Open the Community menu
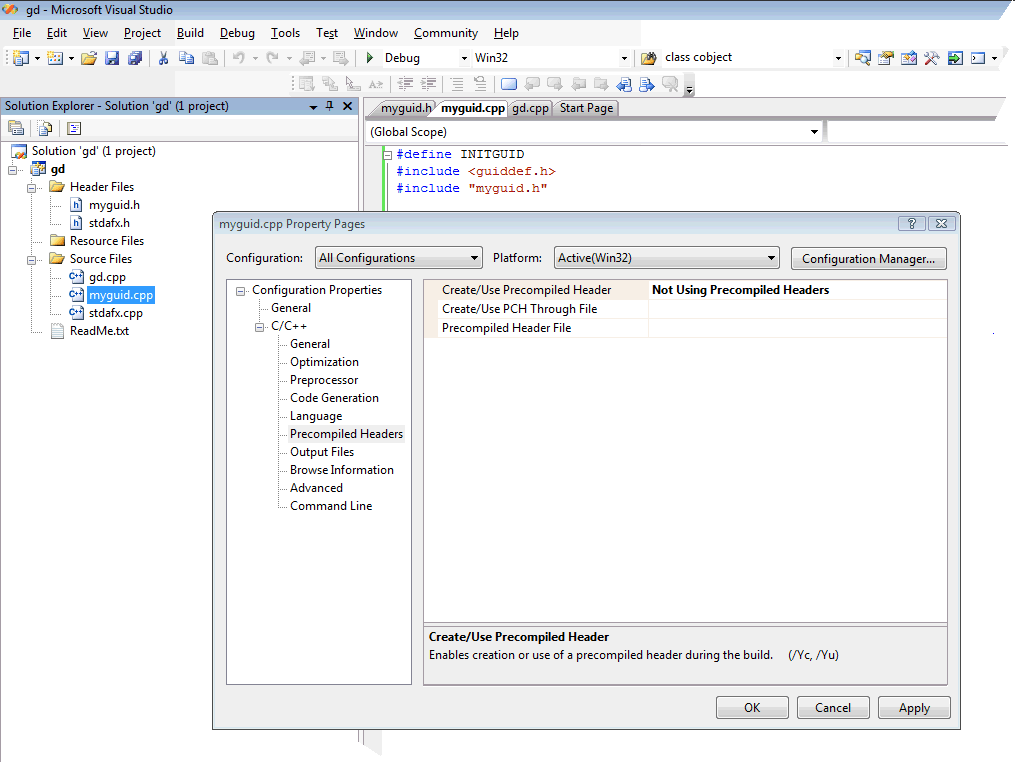 point(446,33)
